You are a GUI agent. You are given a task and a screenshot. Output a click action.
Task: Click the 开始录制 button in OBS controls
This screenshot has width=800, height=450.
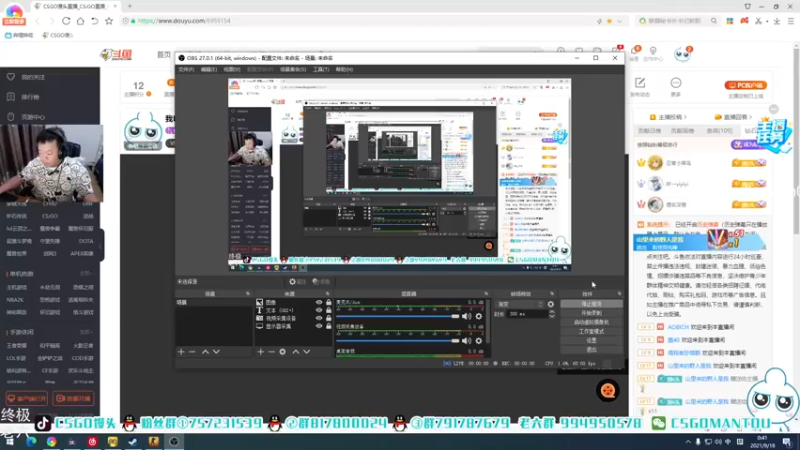click(591, 313)
